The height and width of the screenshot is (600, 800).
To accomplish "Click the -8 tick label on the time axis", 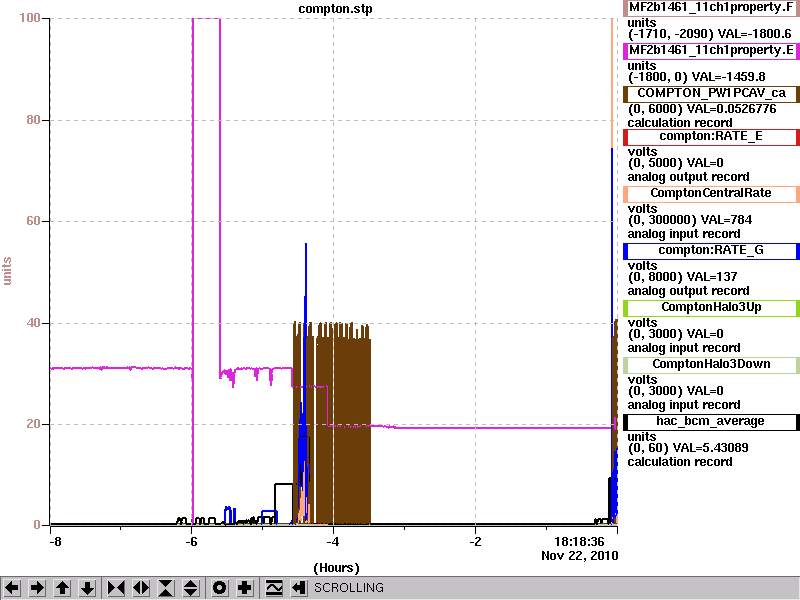I will tap(55, 542).
